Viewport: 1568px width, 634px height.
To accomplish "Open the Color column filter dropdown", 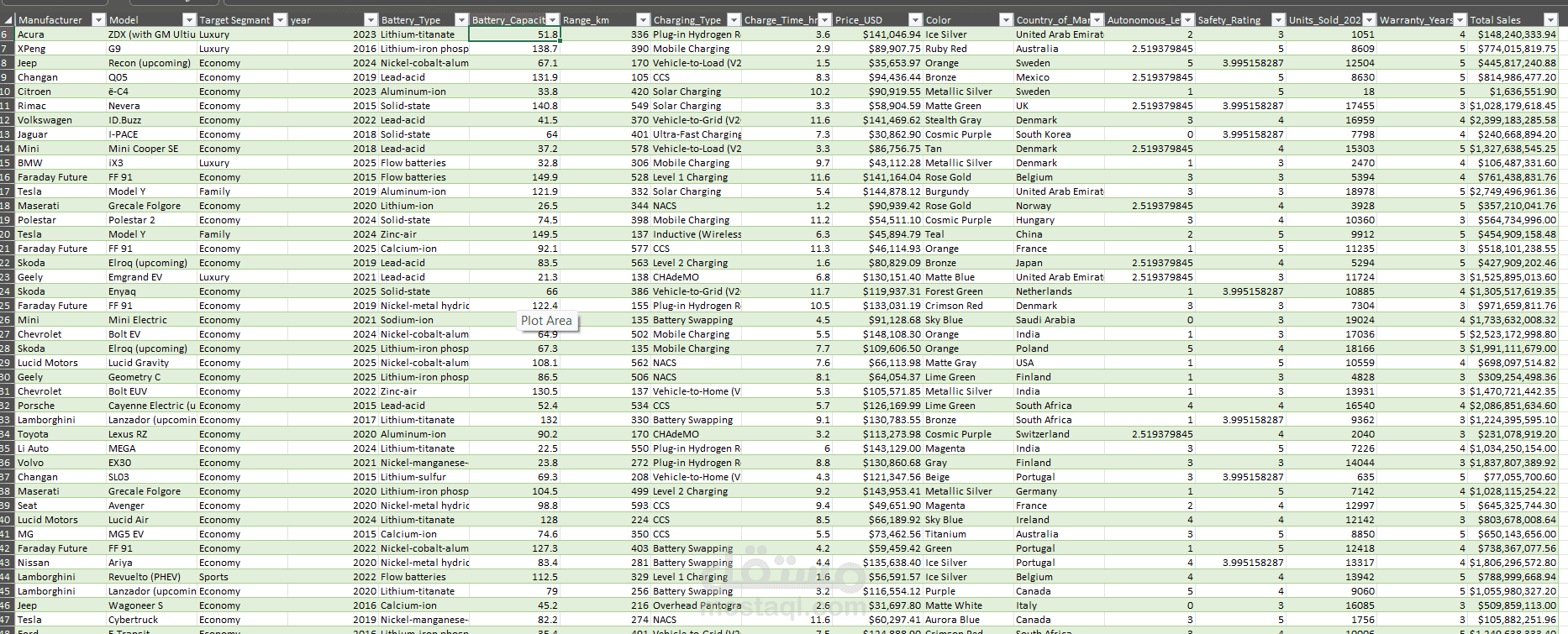I will point(1006,19).
